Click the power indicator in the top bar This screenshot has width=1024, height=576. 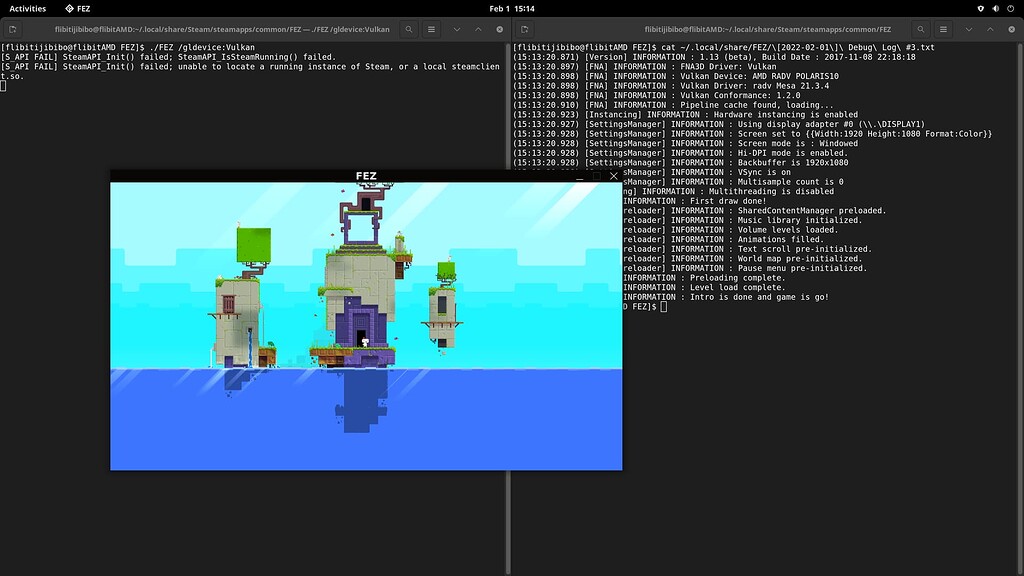(x=1011, y=8)
